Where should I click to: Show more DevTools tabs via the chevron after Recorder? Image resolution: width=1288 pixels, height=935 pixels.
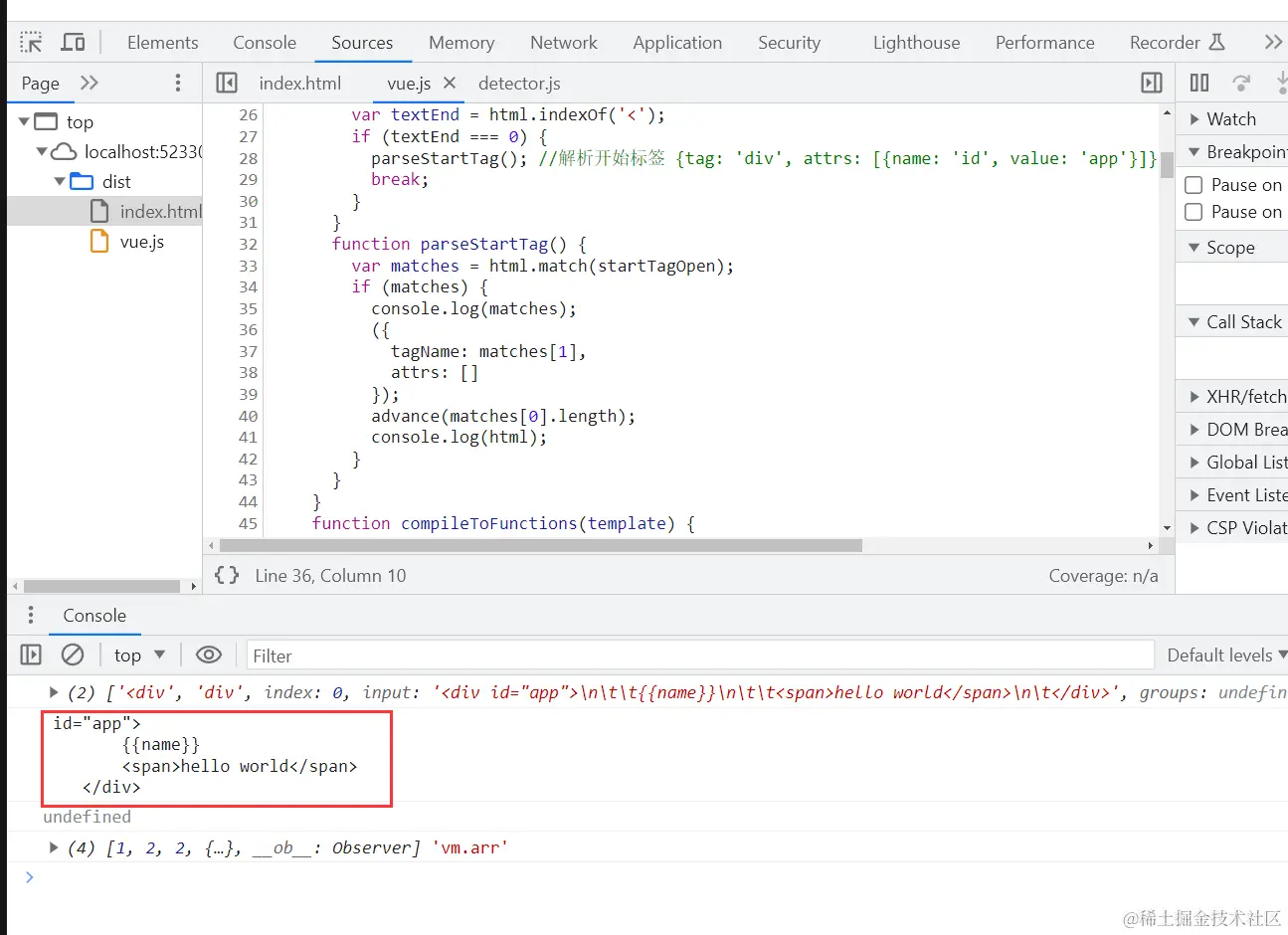(x=1273, y=43)
